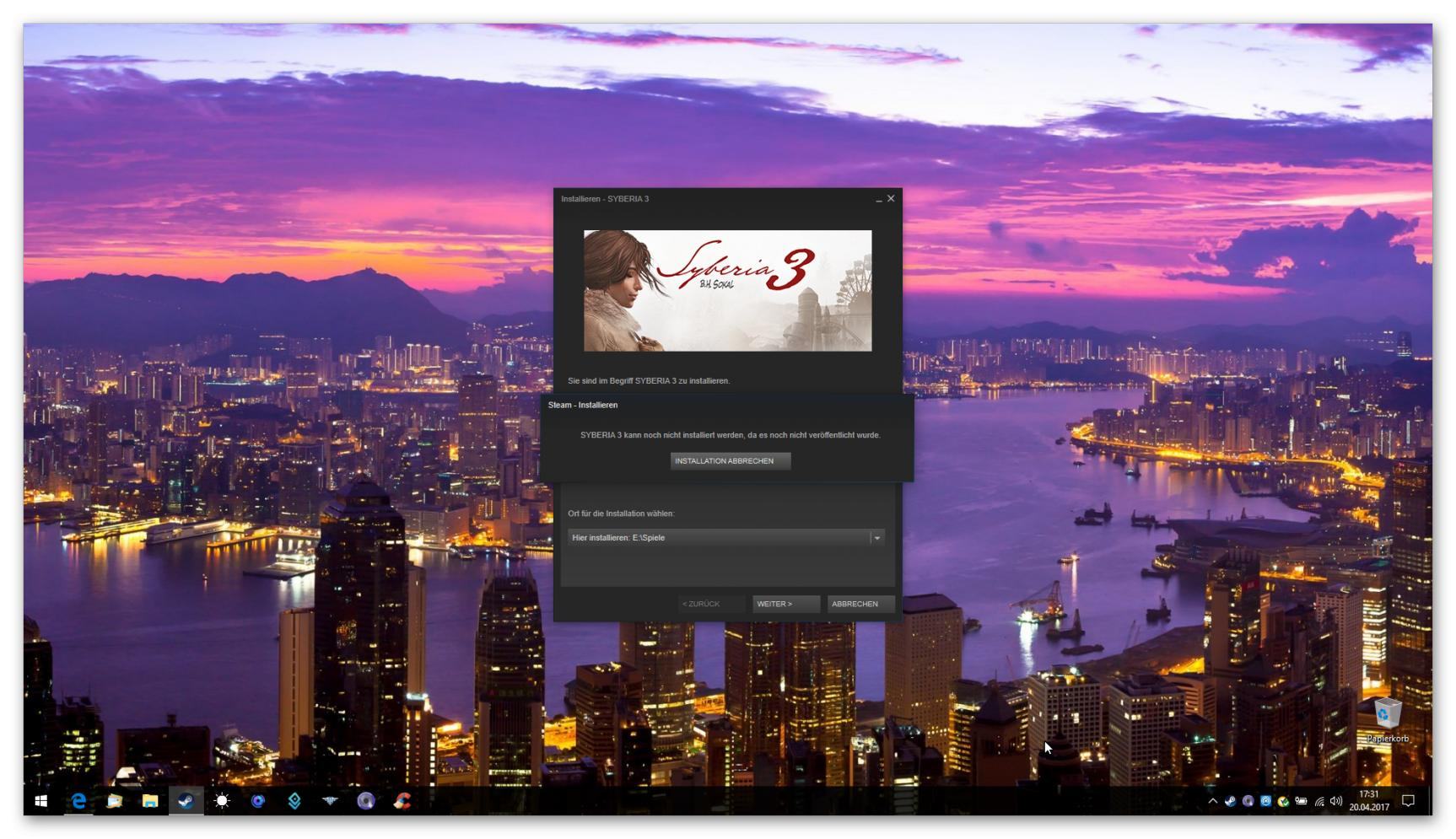Open the photo folder app next to Edge

click(x=115, y=801)
